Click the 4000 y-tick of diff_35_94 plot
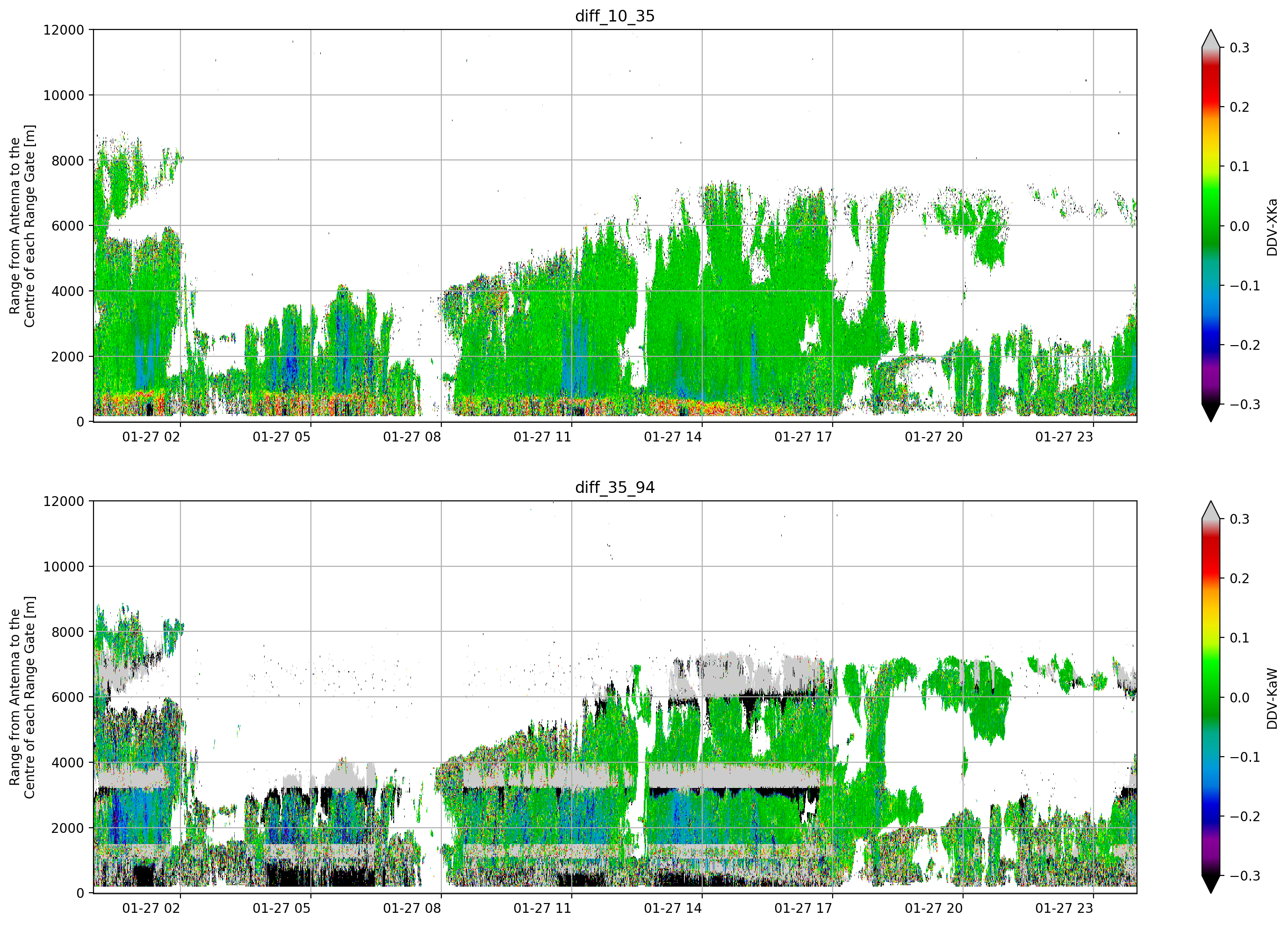1288x925 pixels. [68, 763]
